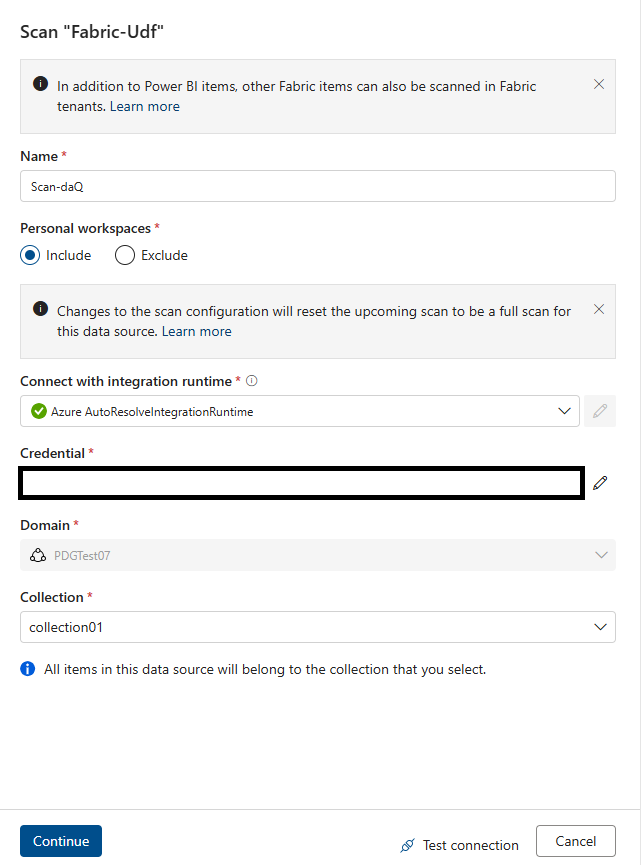
Task: Click the Continue button
Action: click(x=61, y=841)
